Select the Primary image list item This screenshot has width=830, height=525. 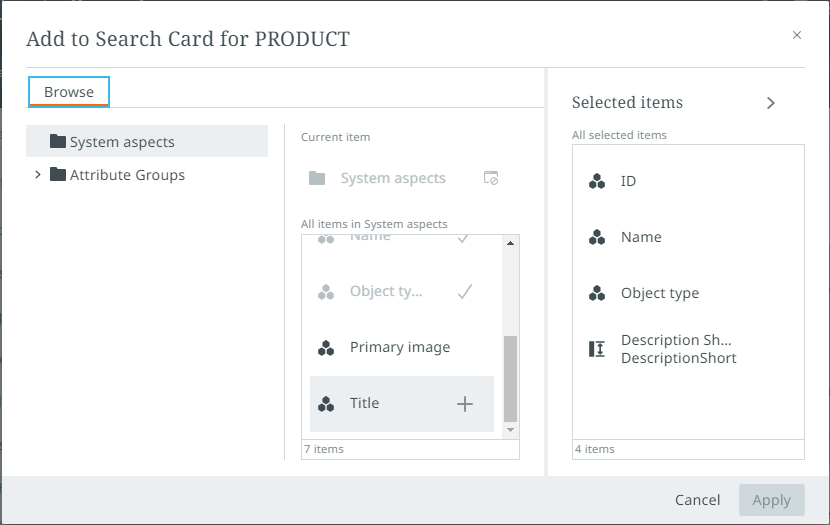pos(400,348)
